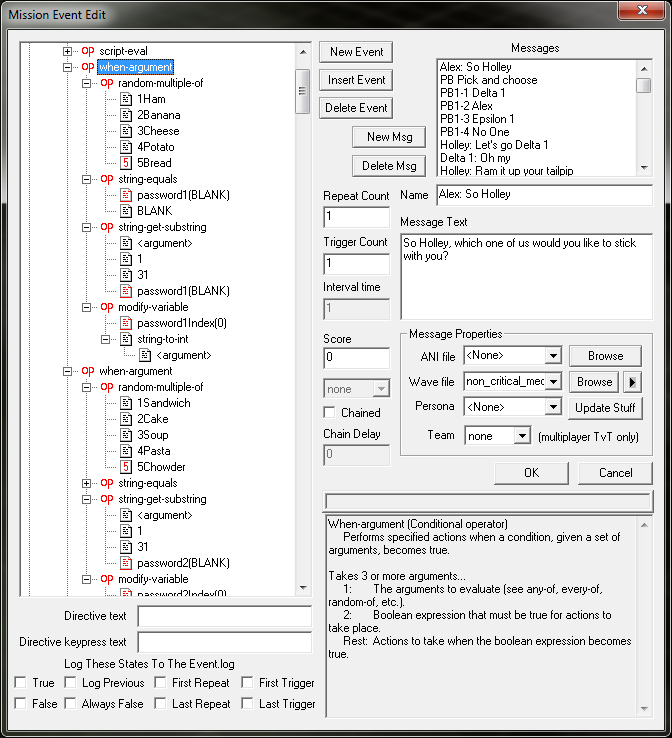Collapse the selected when-argument node
672x738 pixels.
coord(68,67)
